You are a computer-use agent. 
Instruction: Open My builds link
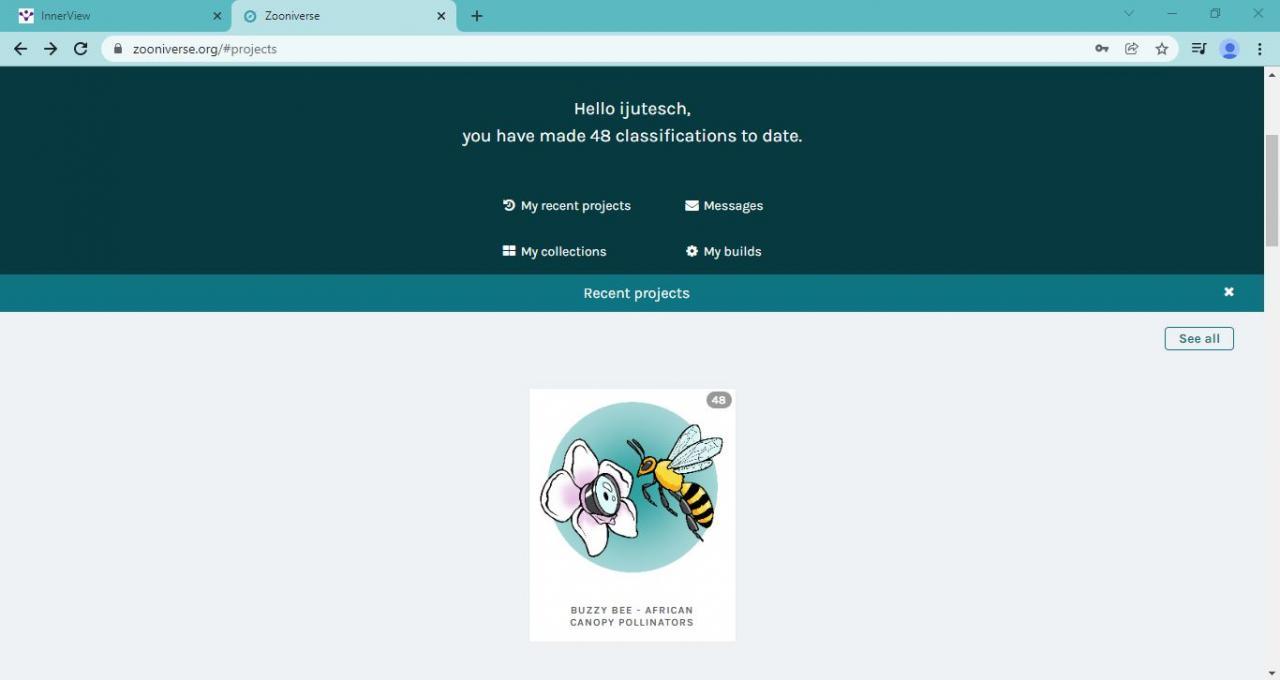[724, 251]
